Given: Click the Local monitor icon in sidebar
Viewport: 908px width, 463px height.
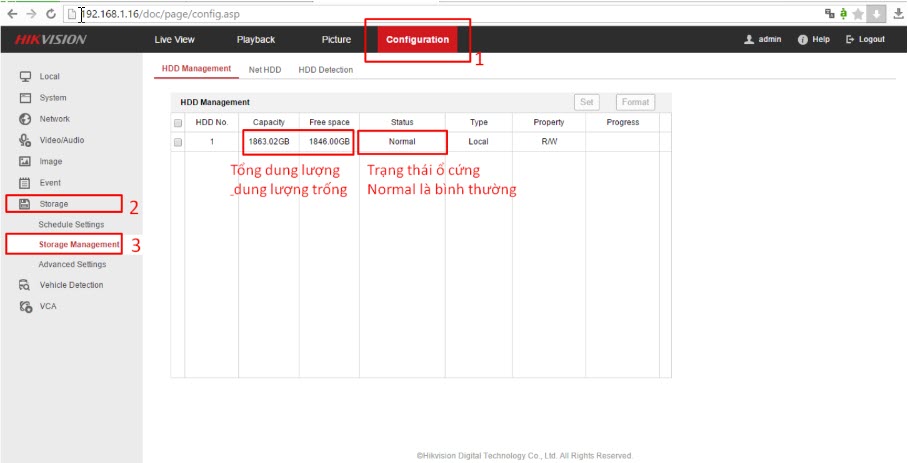Looking at the screenshot, I should [x=25, y=77].
